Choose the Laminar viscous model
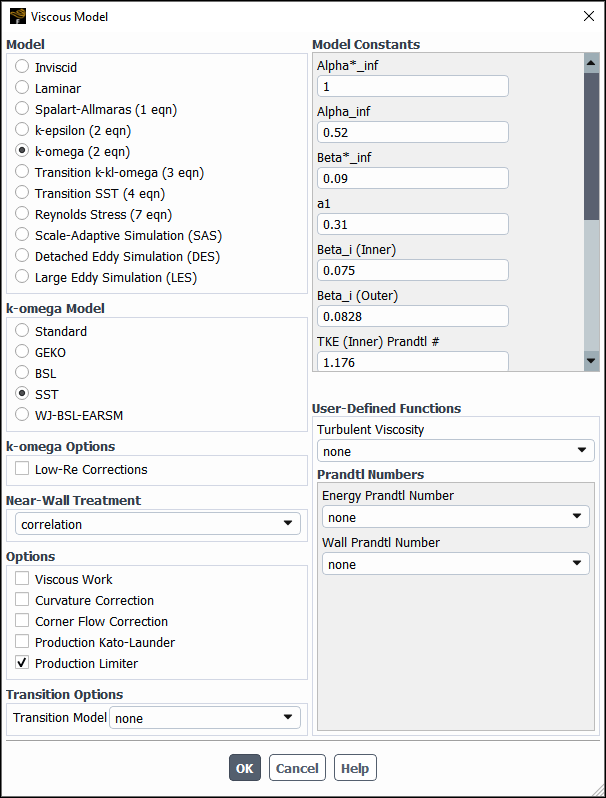The height and width of the screenshot is (798, 606). point(23,88)
